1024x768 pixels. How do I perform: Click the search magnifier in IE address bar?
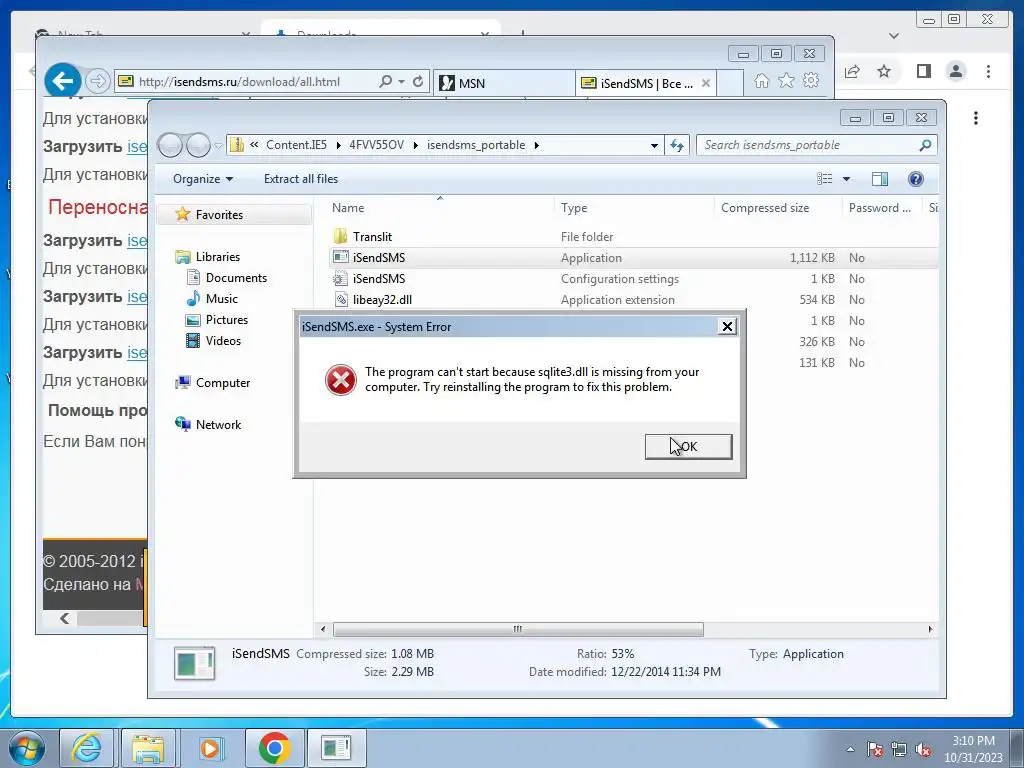pos(386,81)
